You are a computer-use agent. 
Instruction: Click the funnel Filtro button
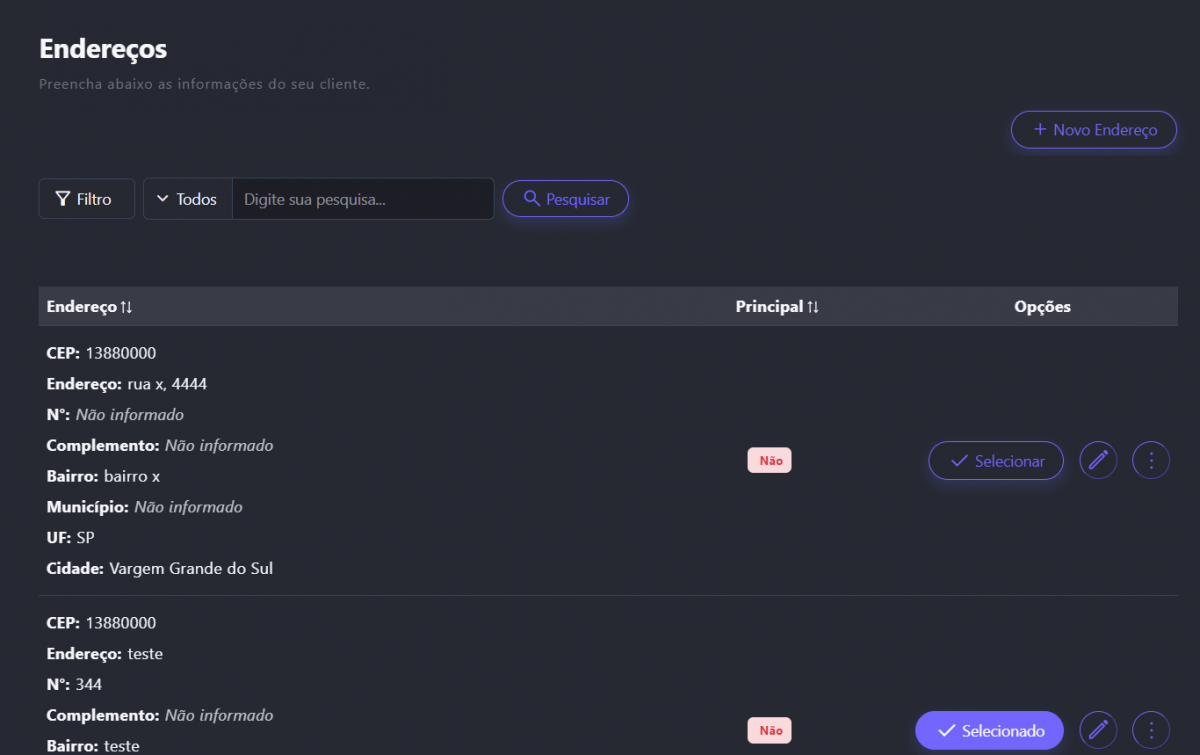(86, 199)
